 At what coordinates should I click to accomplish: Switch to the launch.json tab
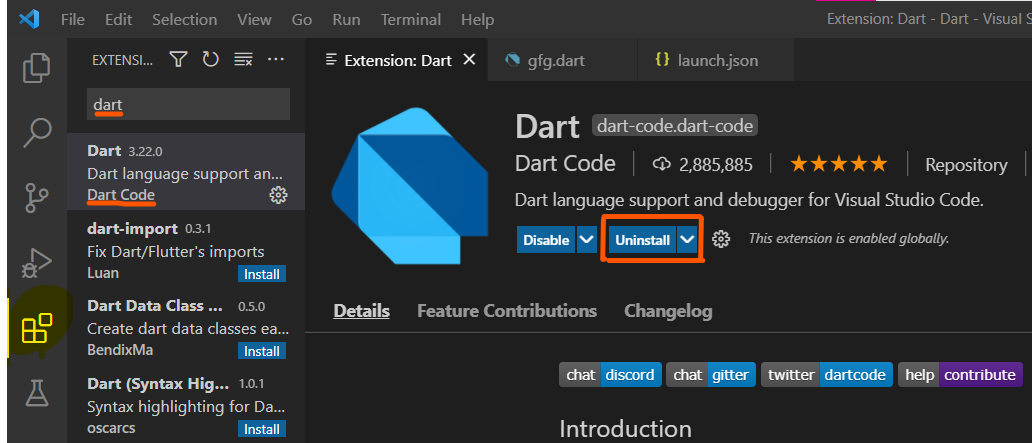point(715,61)
